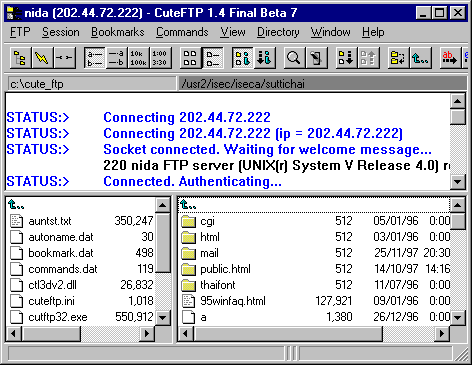Screen dimensions: 472x365
Task: Open the Directory menu
Action: click(x=278, y=32)
